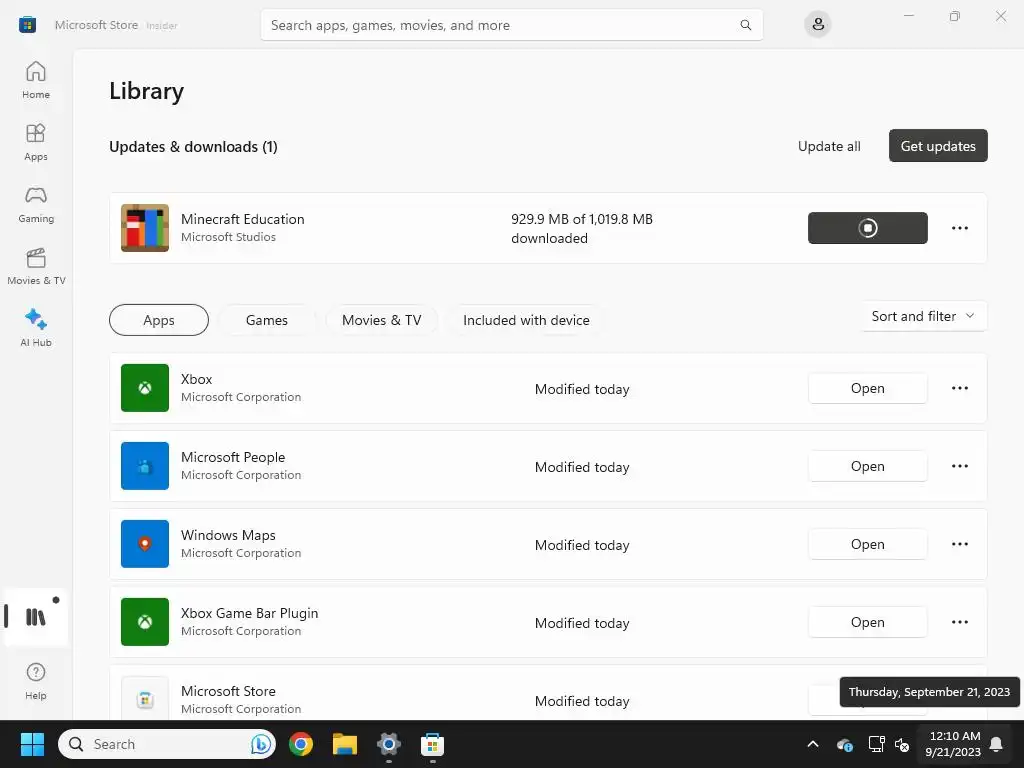The width and height of the screenshot is (1024, 768).
Task: Launch Google Chrome from the taskbar
Action: point(301,744)
